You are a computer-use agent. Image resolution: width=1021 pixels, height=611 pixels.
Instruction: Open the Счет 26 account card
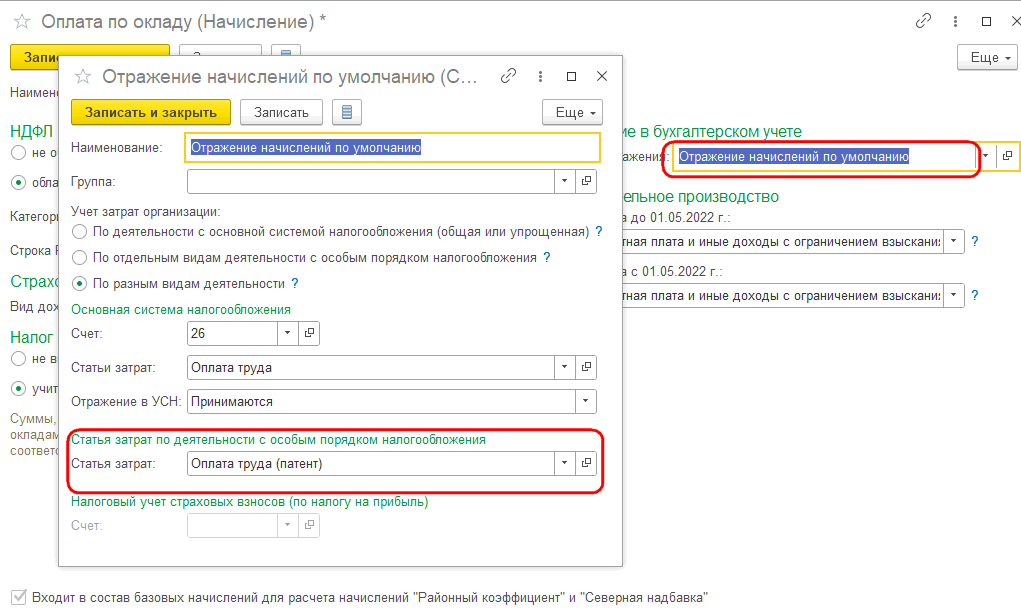coord(309,334)
